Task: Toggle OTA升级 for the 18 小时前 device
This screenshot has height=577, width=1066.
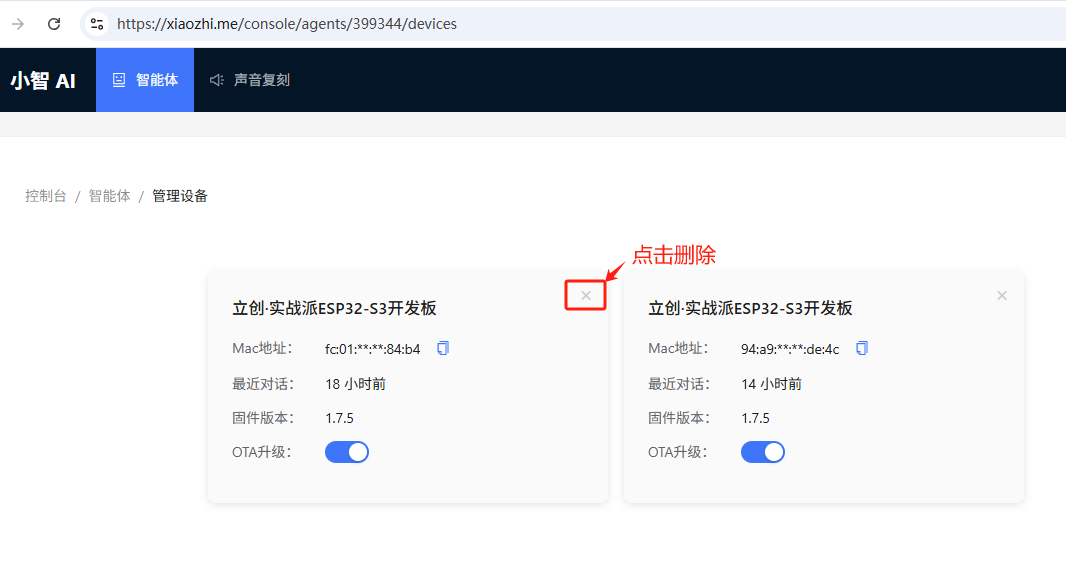Action: [347, 452]
